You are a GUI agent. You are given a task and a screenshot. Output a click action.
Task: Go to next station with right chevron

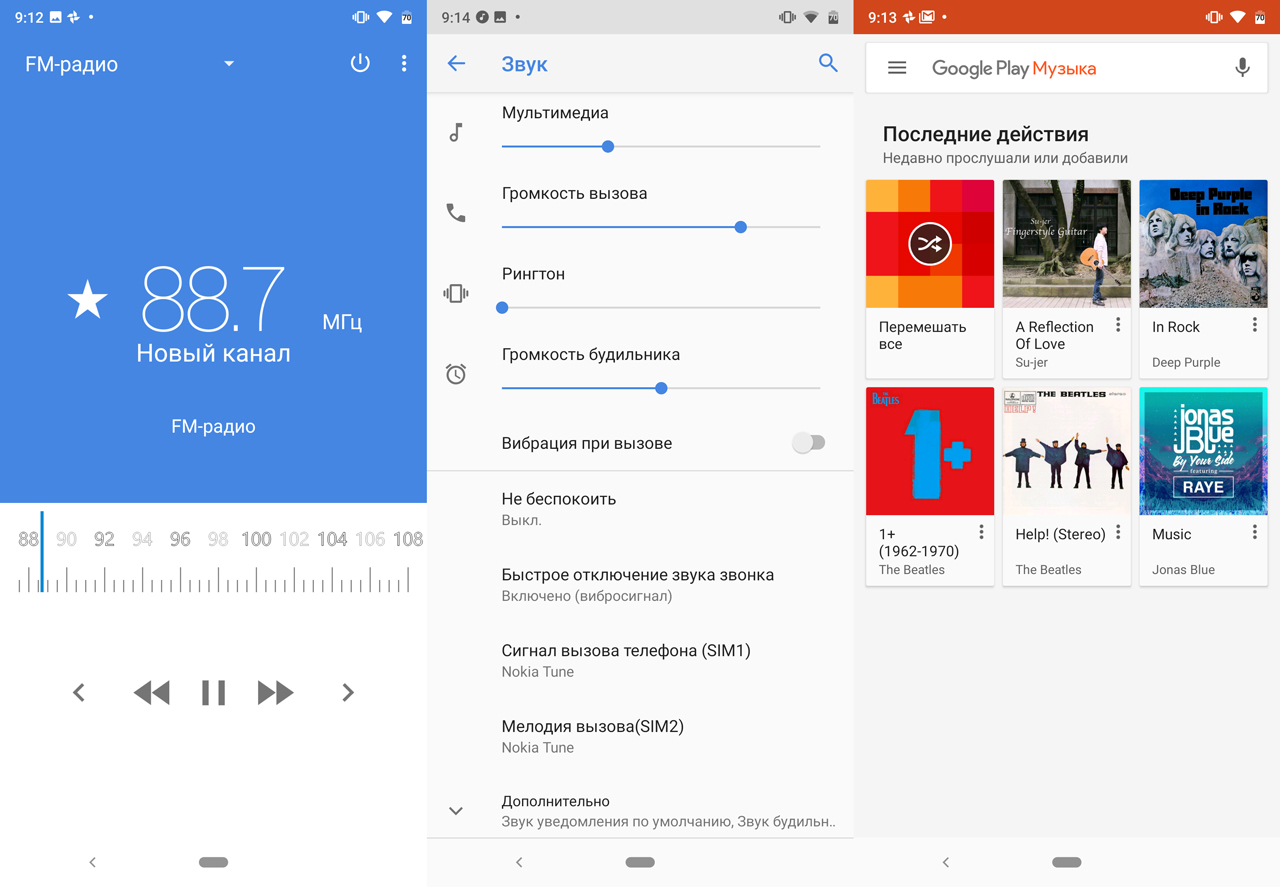pyautogui.click(x=348, y=692)
